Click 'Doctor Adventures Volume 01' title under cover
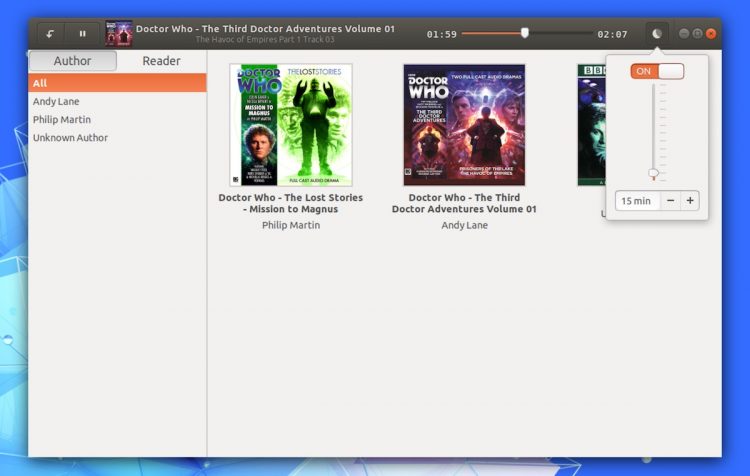Image resolution: width=750 pixels, height=476 pixels. pyautogui.click(x=464, y=209)
